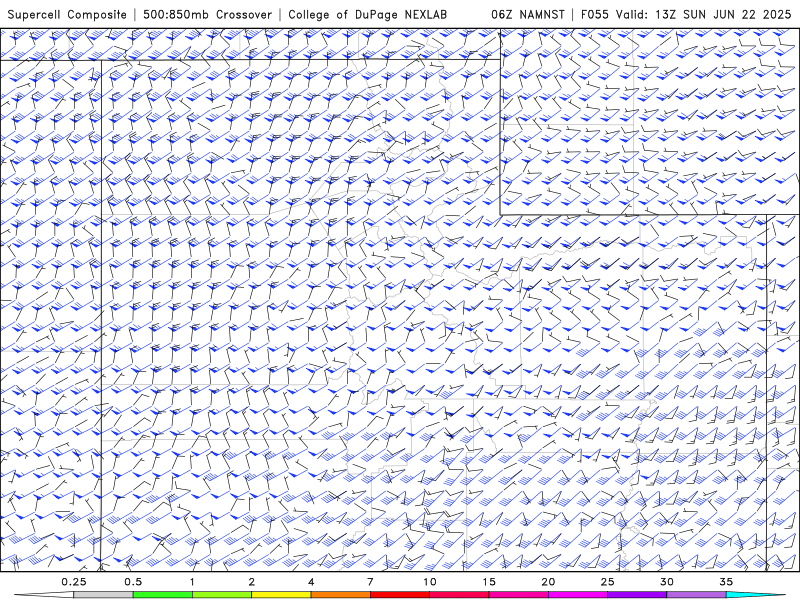Click the legend value '10'
This screenshot has width=800, height=600.
pos(430,582)
